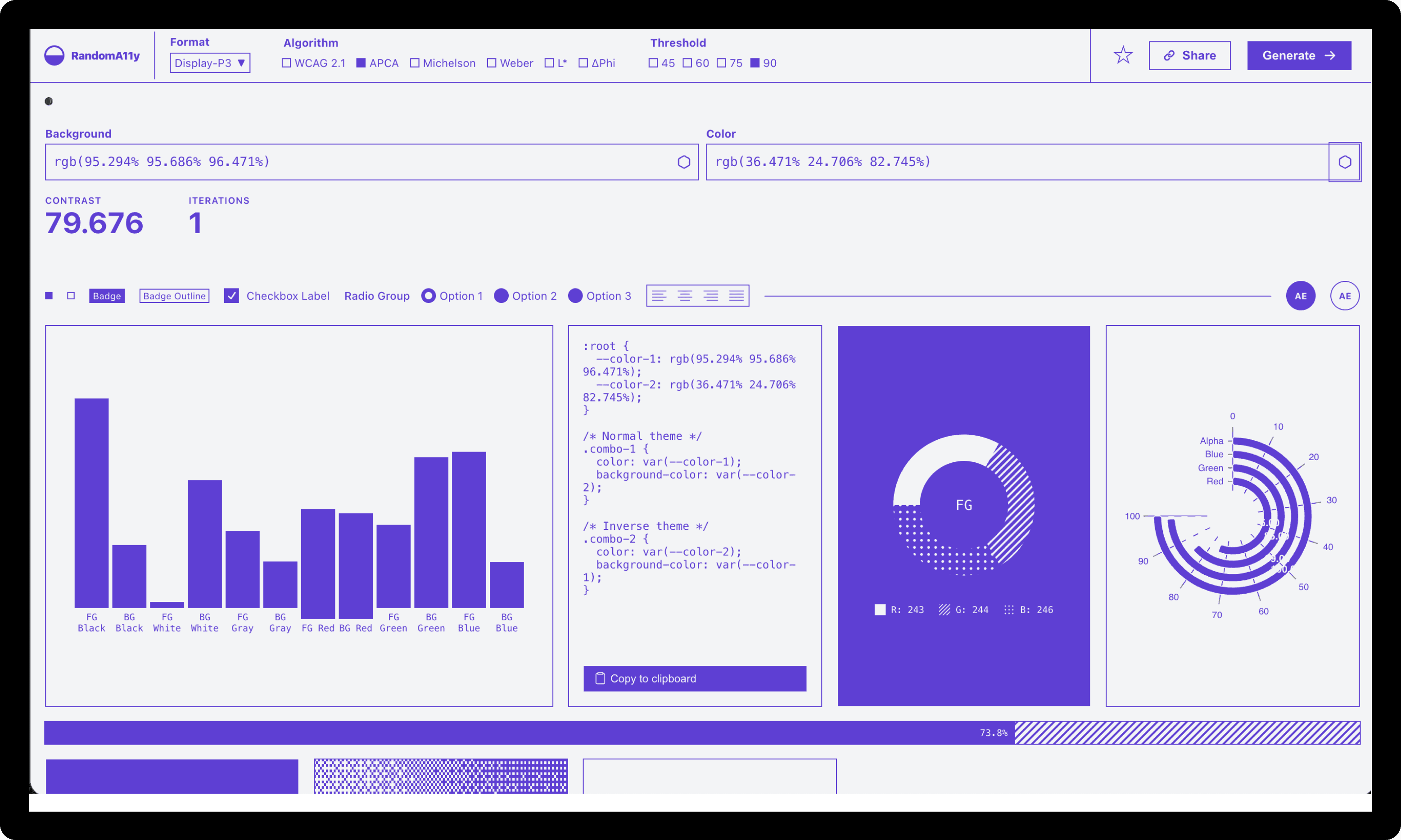
Task: Toggle the APCA algorithm checkbox
Action: point(361,63)
